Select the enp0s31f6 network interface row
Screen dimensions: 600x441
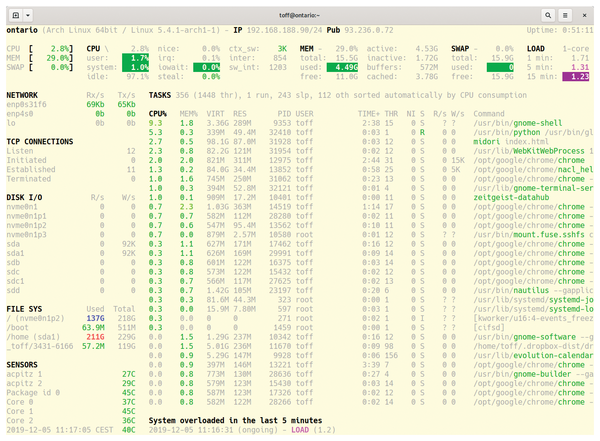coord(71,105)
